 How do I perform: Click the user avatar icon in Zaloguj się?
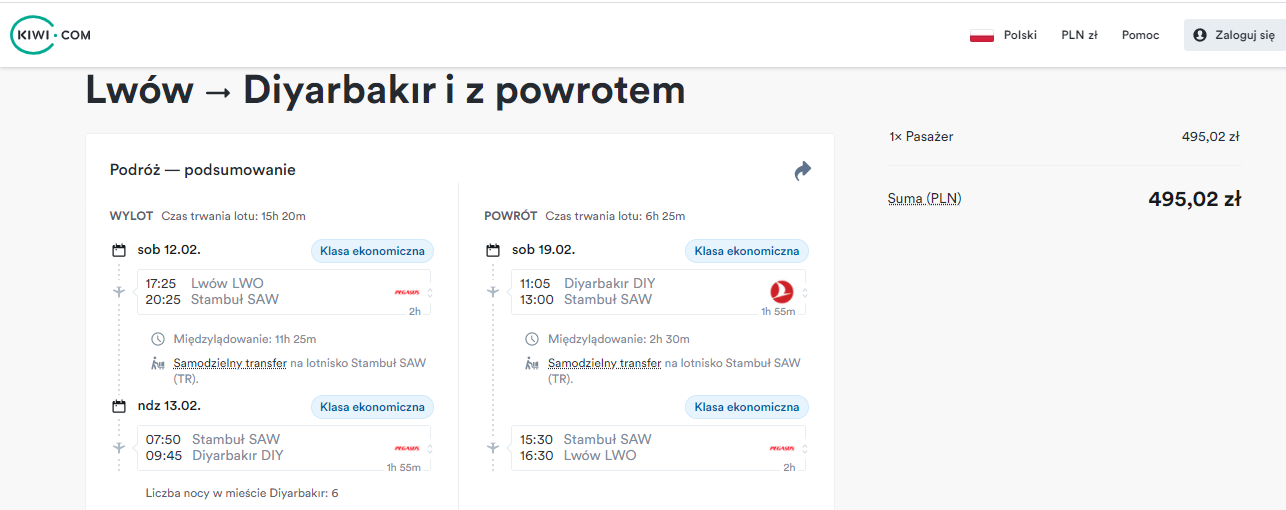click(1200, 35)
